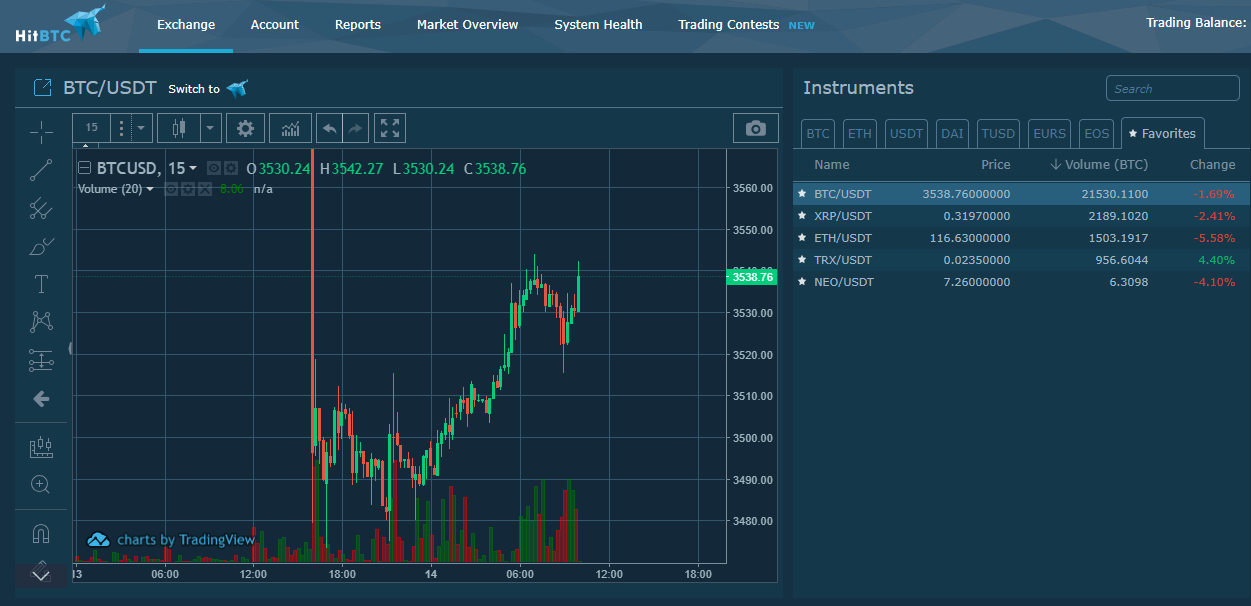Switch to EURS instruments tab
Screen dimensions: 1251x606
[1050, 133]
